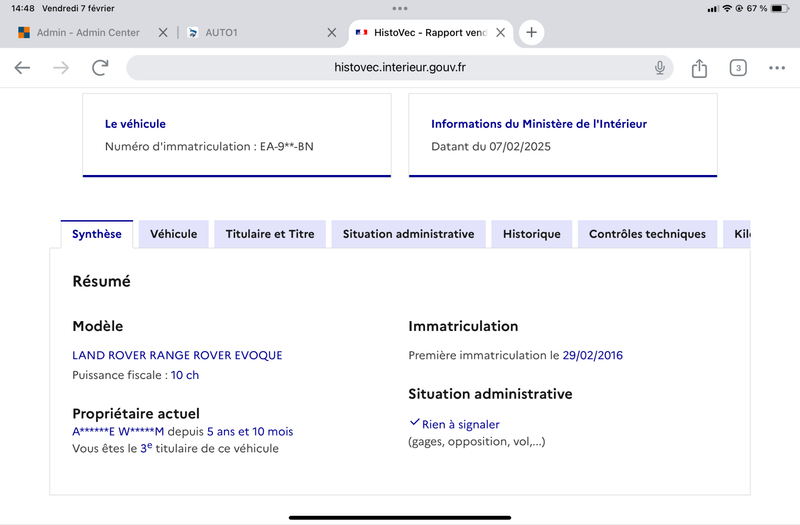This screenshot has height=525, width=800.
Task: Tap the home indicator bar at bottom
Action: point(399,517)
